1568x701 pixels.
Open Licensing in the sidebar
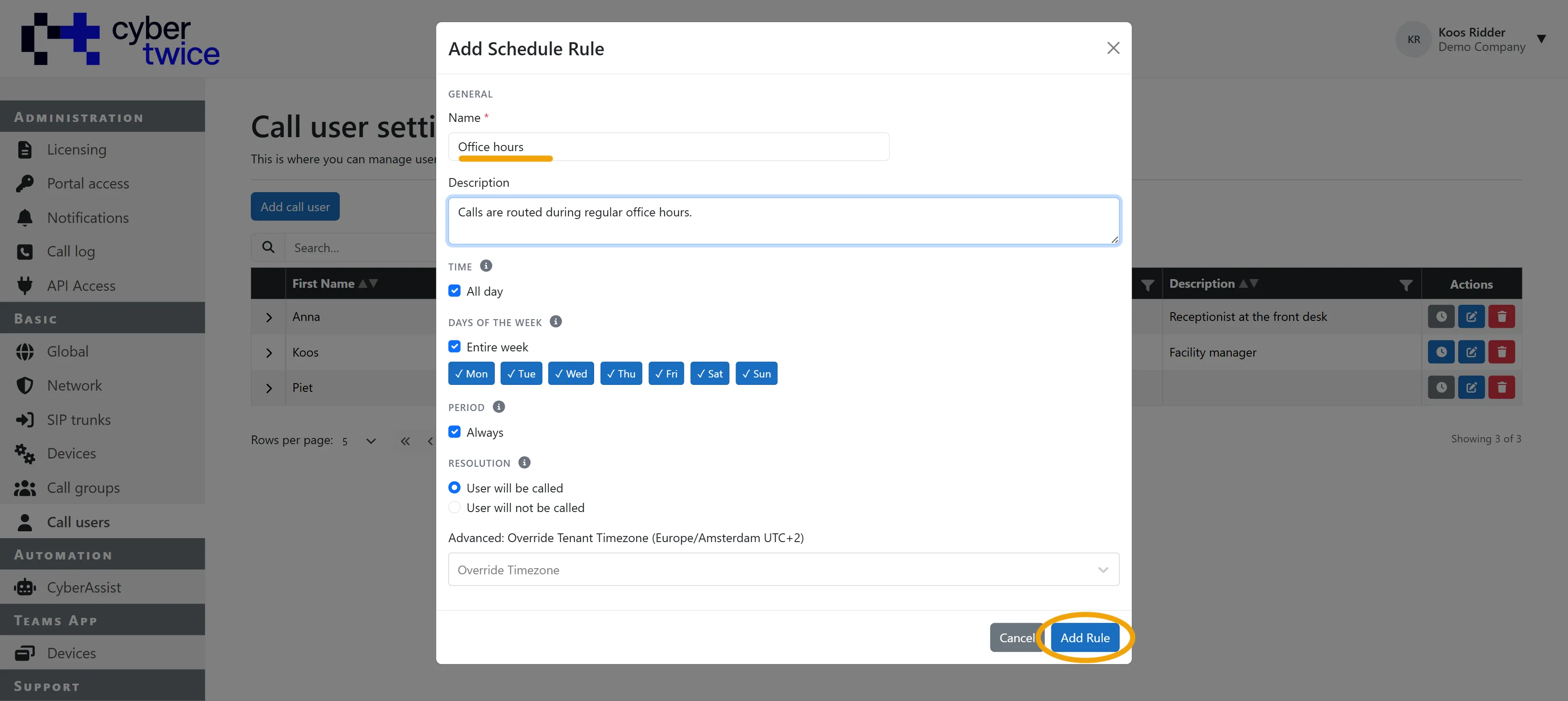point(102,149)
